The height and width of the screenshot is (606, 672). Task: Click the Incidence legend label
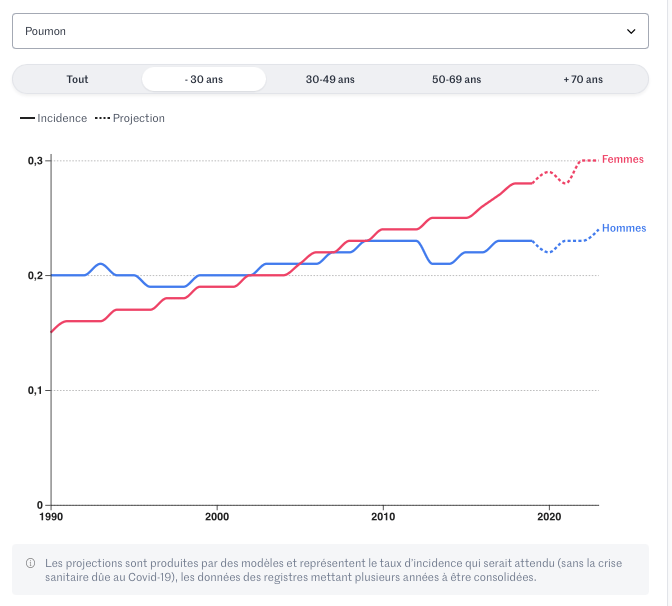(62, 118)
